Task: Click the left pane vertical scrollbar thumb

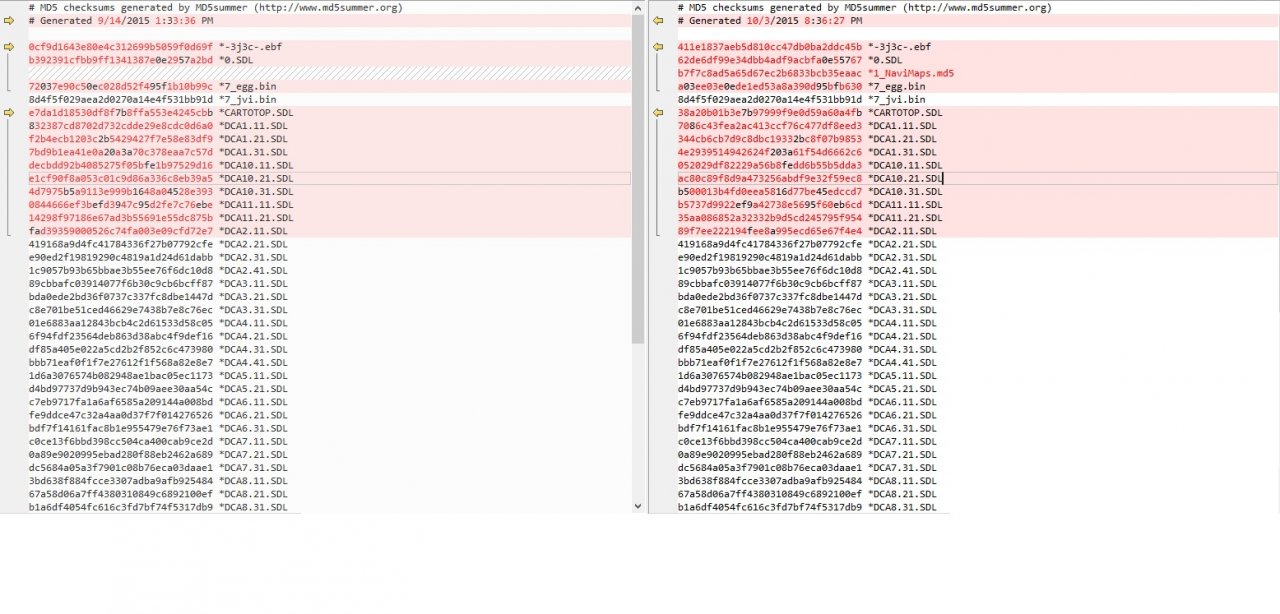Action: (638, 180)
